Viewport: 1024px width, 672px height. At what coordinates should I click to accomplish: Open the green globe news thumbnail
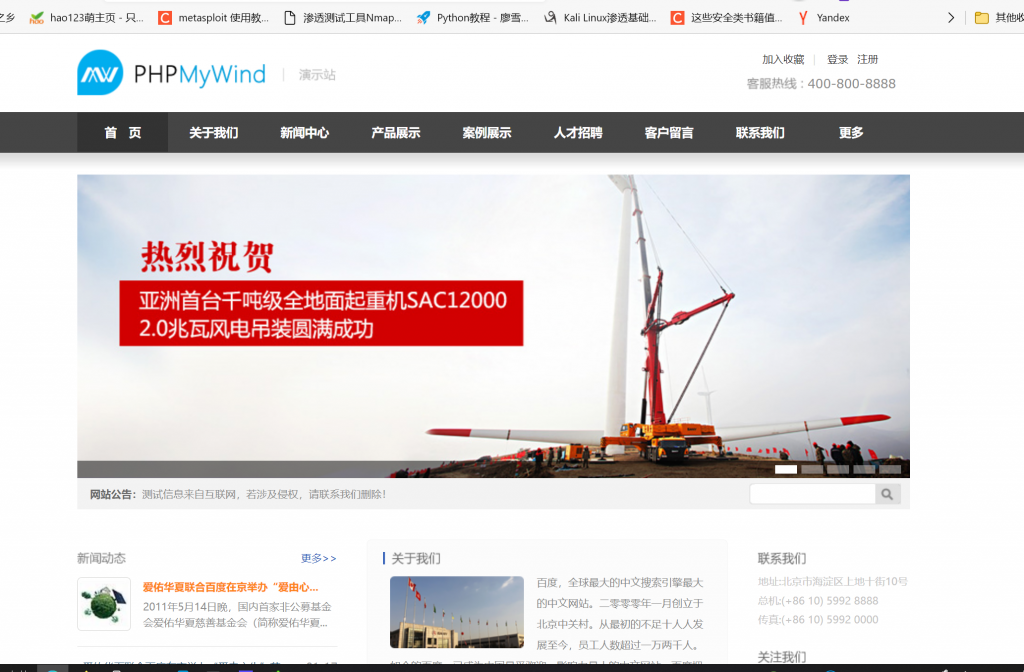coord(104,604)
